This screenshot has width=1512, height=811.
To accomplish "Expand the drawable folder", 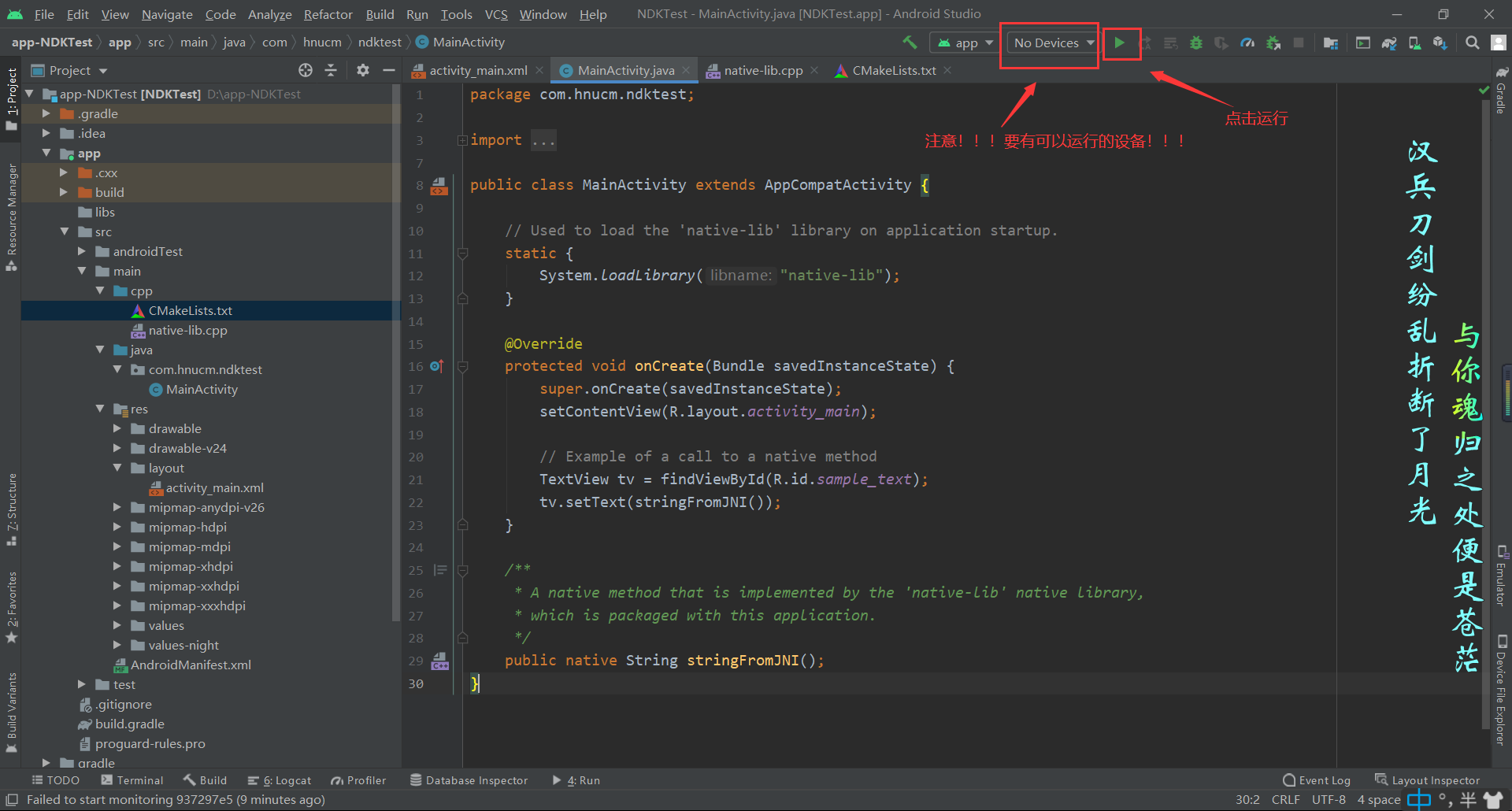I will coord(117,428).
